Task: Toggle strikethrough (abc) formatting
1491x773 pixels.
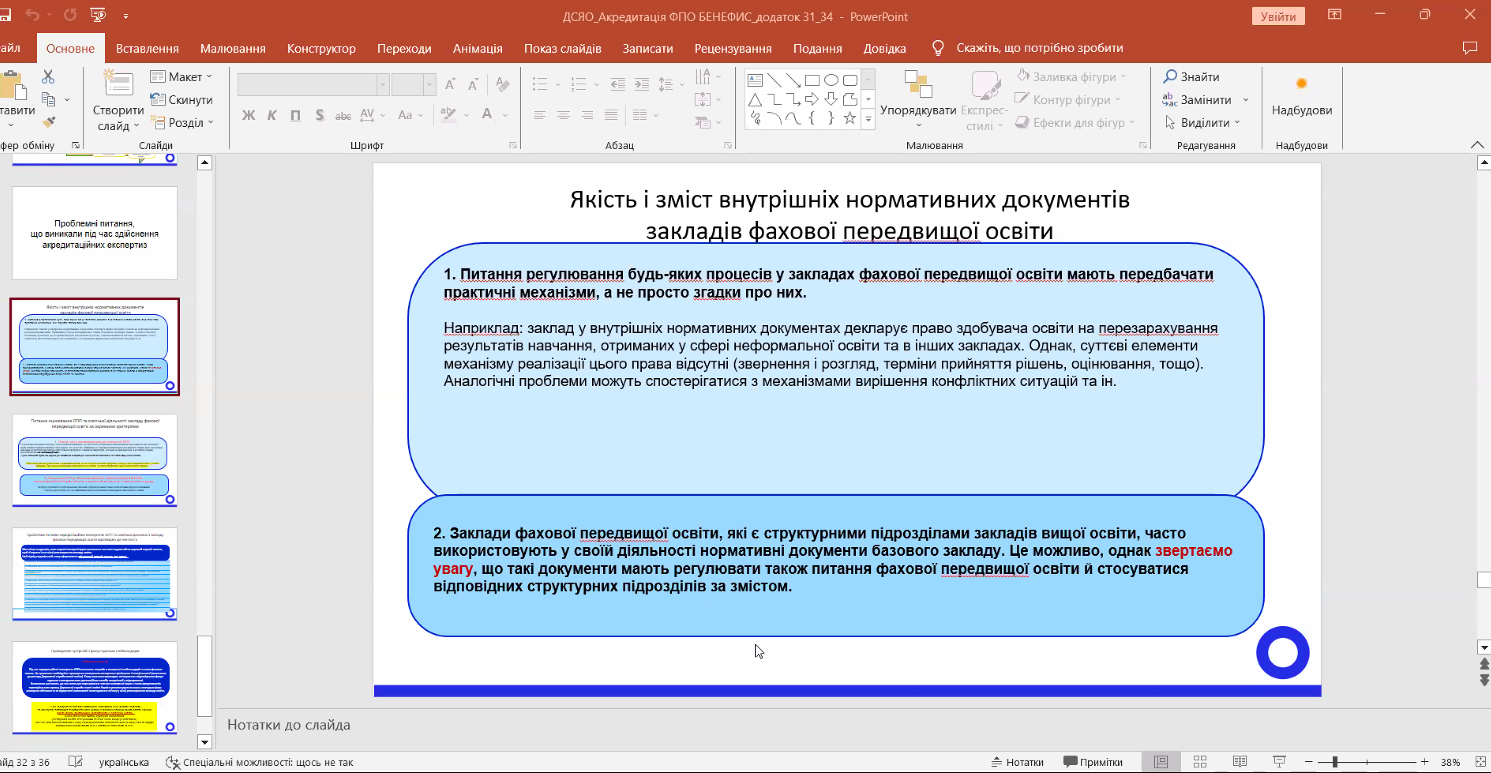Action: point(342,115)
